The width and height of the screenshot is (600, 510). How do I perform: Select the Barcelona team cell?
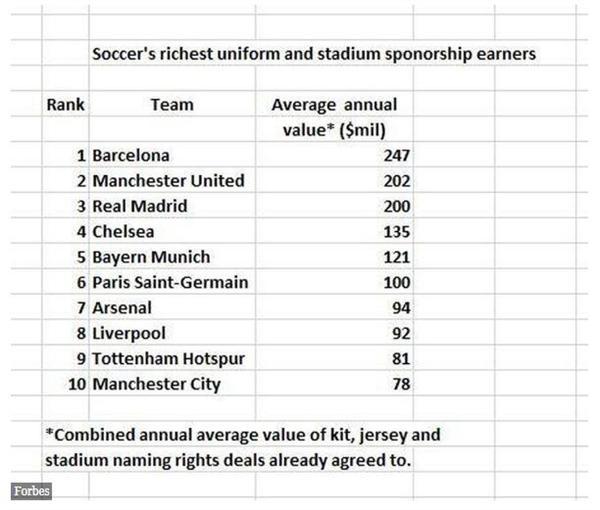click(x=131, y=155)
